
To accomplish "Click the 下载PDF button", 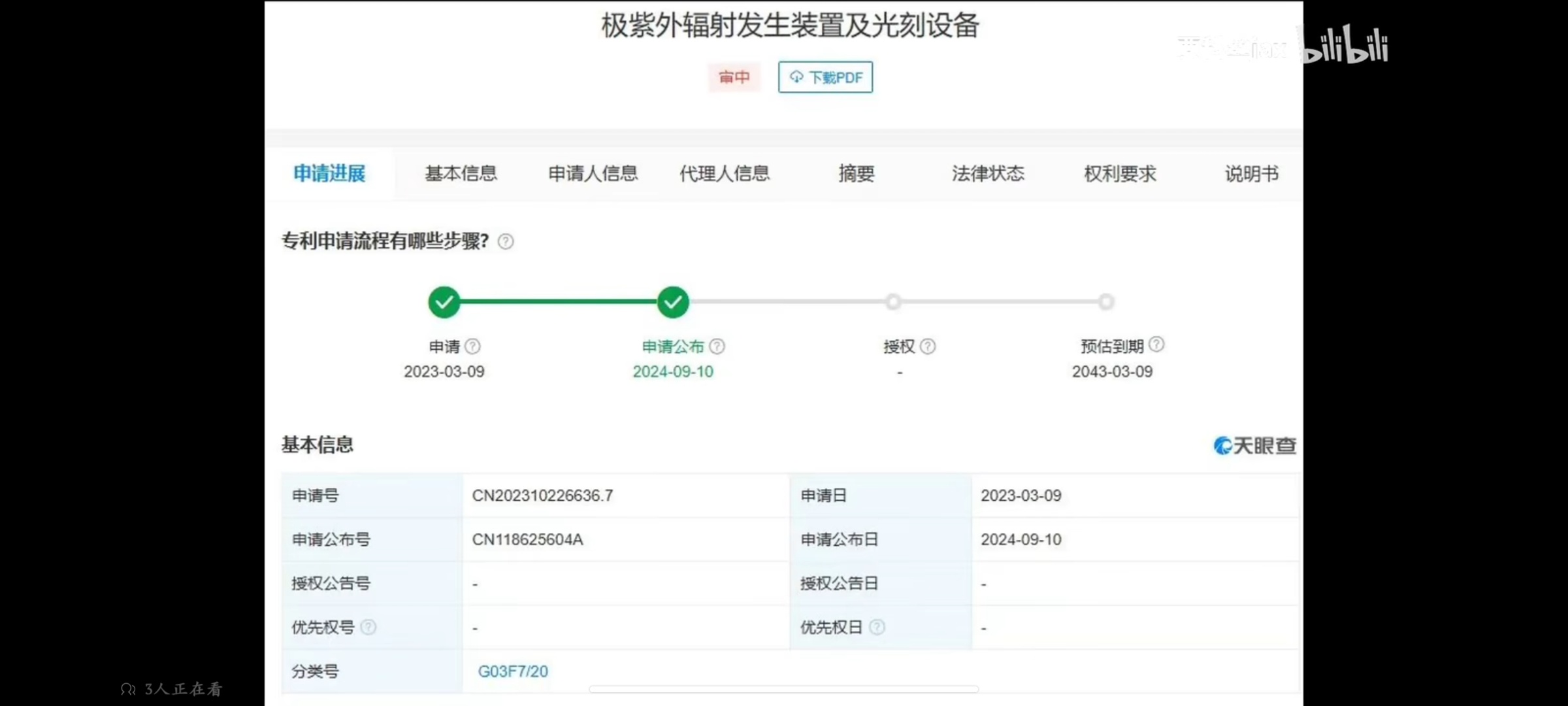I will [825, 77].
